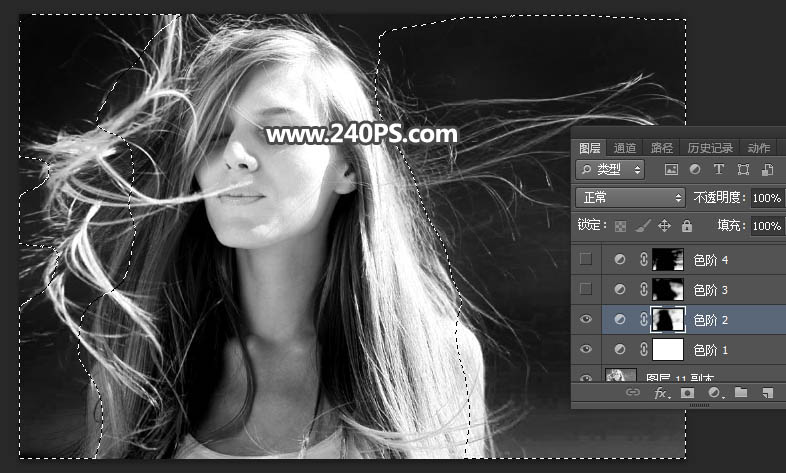The image size is (786, 473).
Task: Click the panel resize grip below layers
Action: (699, 404)
